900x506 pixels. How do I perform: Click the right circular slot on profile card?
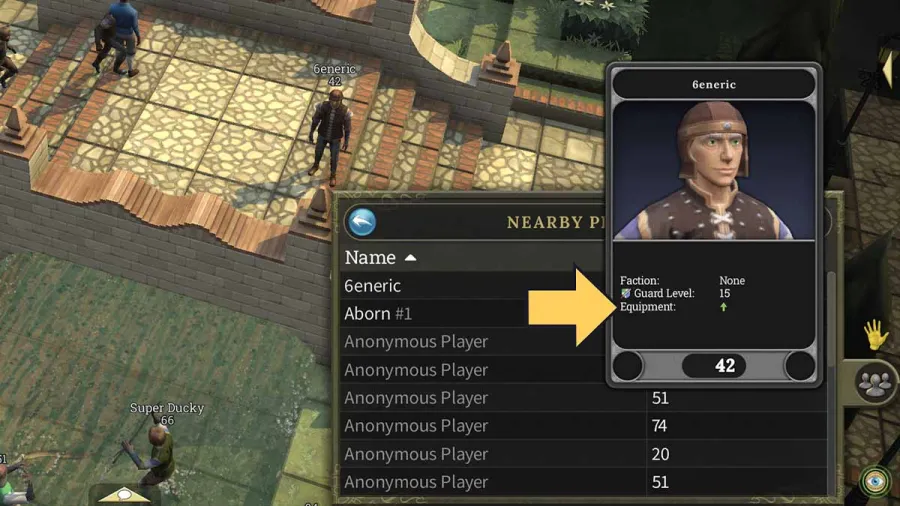click(800, 365)
